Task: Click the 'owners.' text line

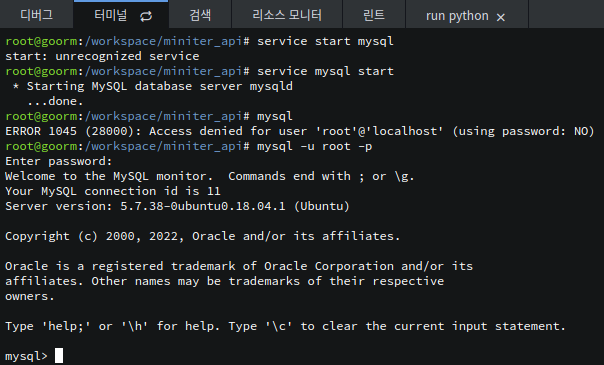Action: coord(30,296)
